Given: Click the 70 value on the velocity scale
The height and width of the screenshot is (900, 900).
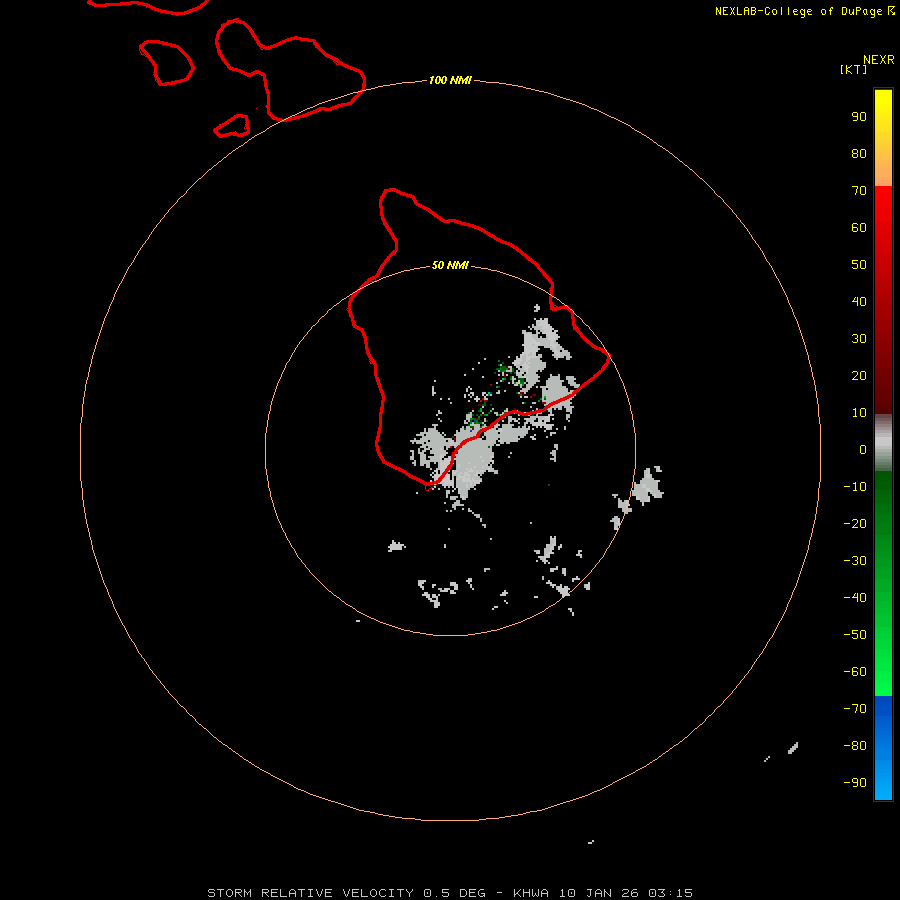Looking at the screenshot, I should pos(859,191).
